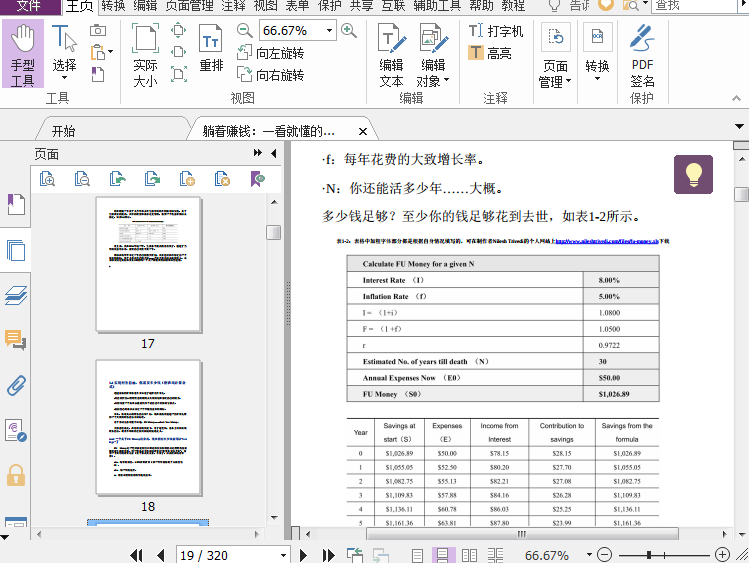Screen dimensions: 749x563
Task: Click the Reflow (重排) icon
Action: click(x=211, y=50)
